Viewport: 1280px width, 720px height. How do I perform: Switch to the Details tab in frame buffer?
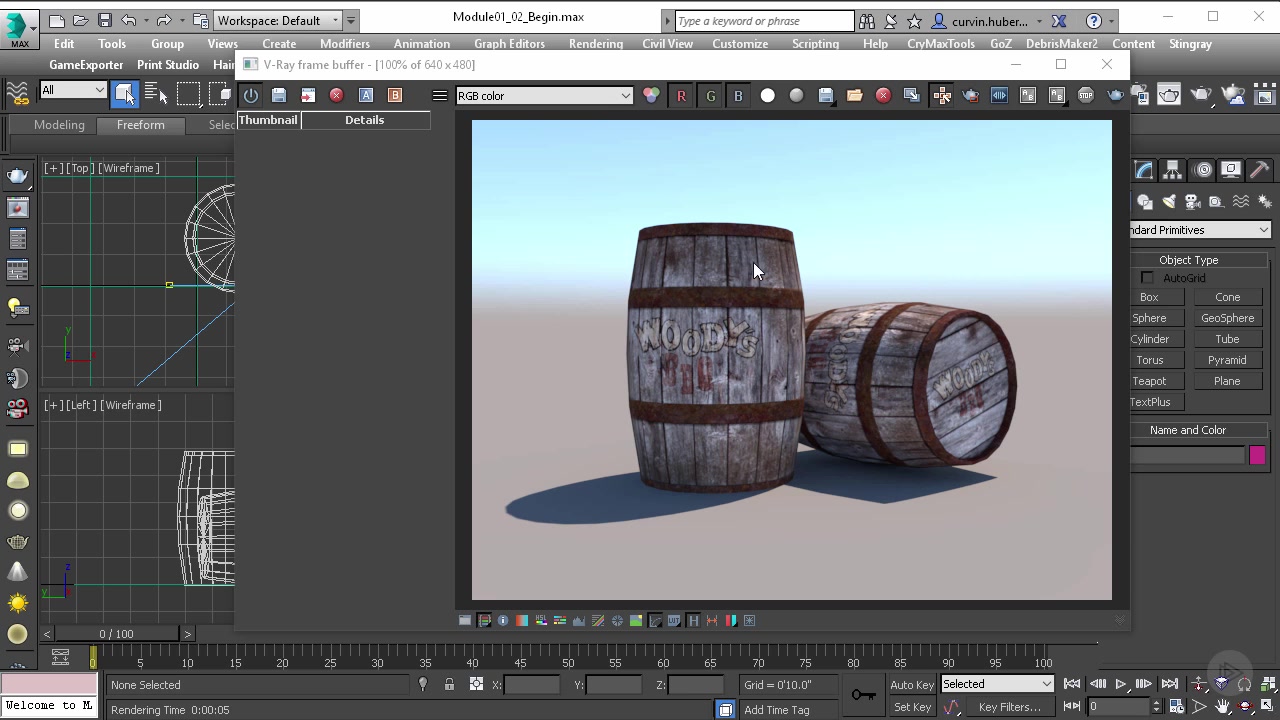point(364,119)
